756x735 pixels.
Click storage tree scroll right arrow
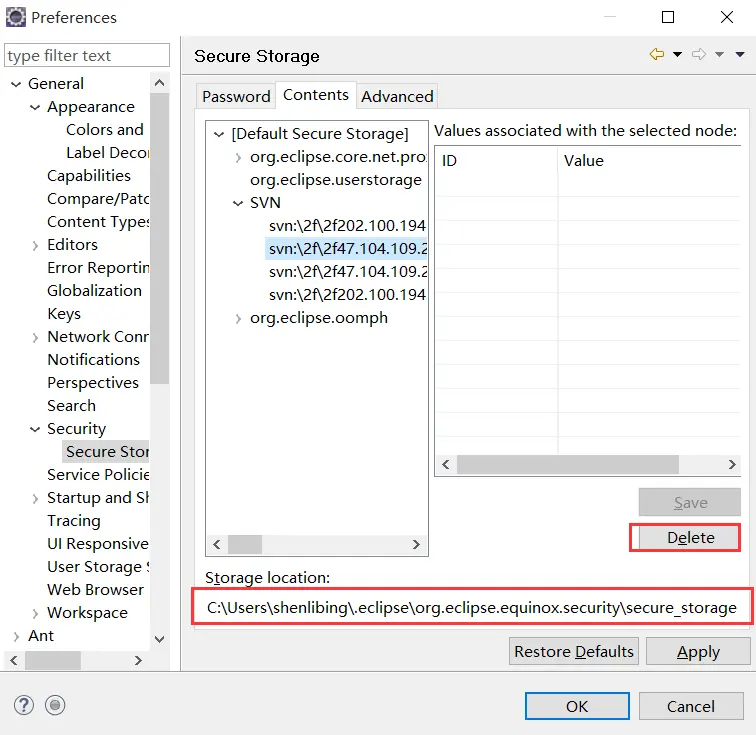pos(417,544)
